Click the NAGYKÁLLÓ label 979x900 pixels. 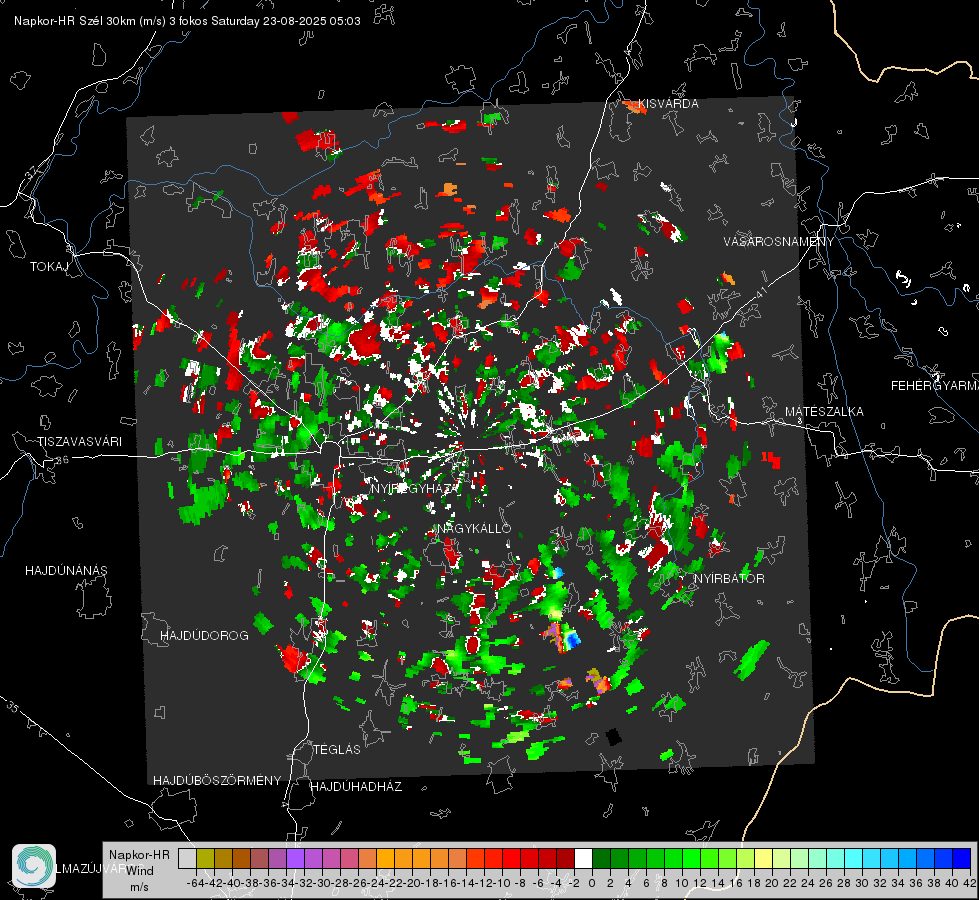point(474,529)
